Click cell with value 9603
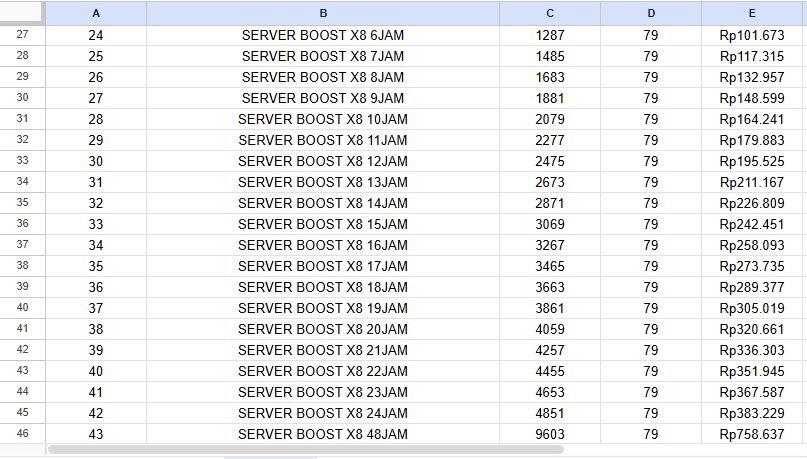 550,434
